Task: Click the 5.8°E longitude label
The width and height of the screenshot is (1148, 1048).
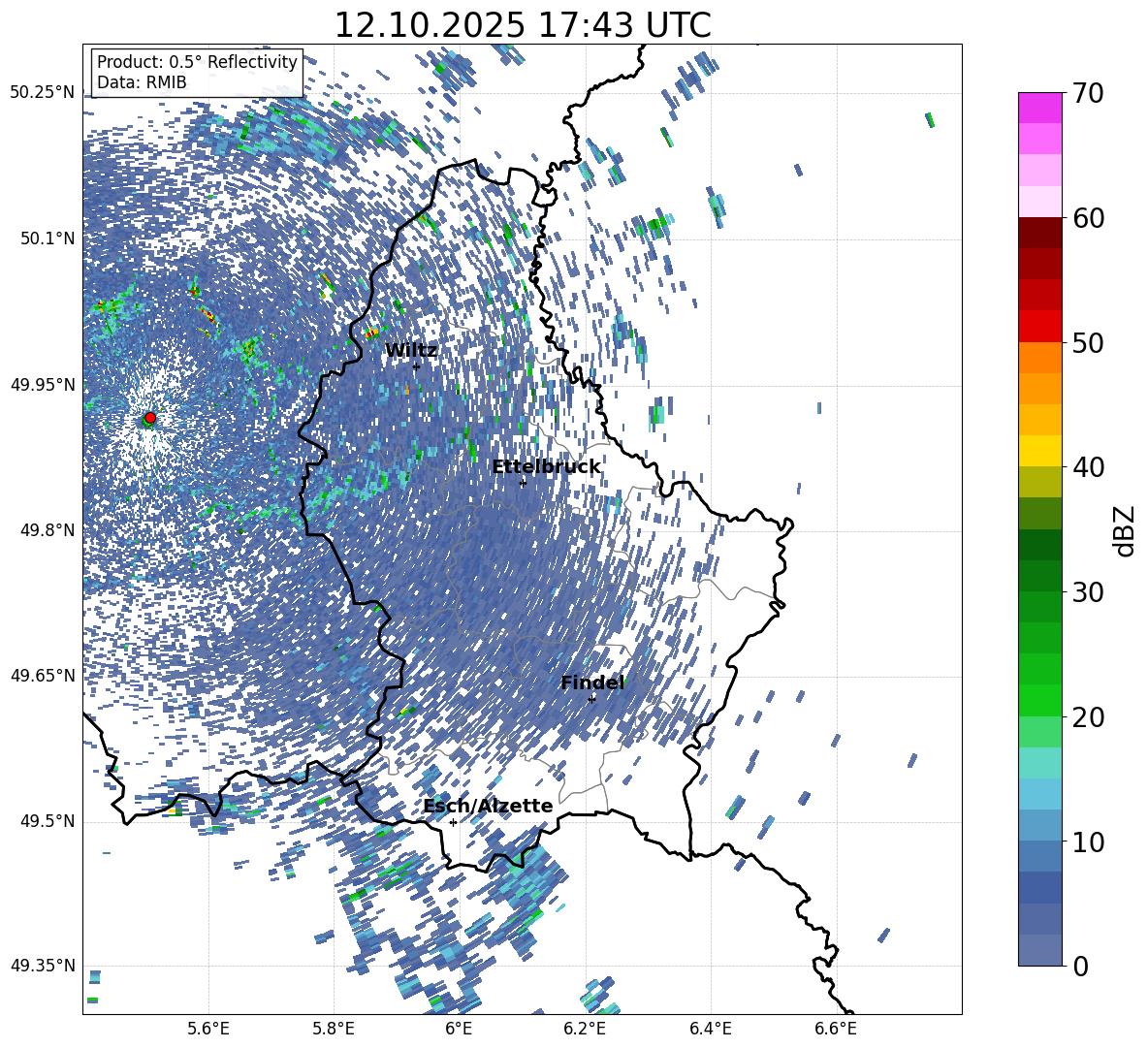Action: tap(334, 1029)
